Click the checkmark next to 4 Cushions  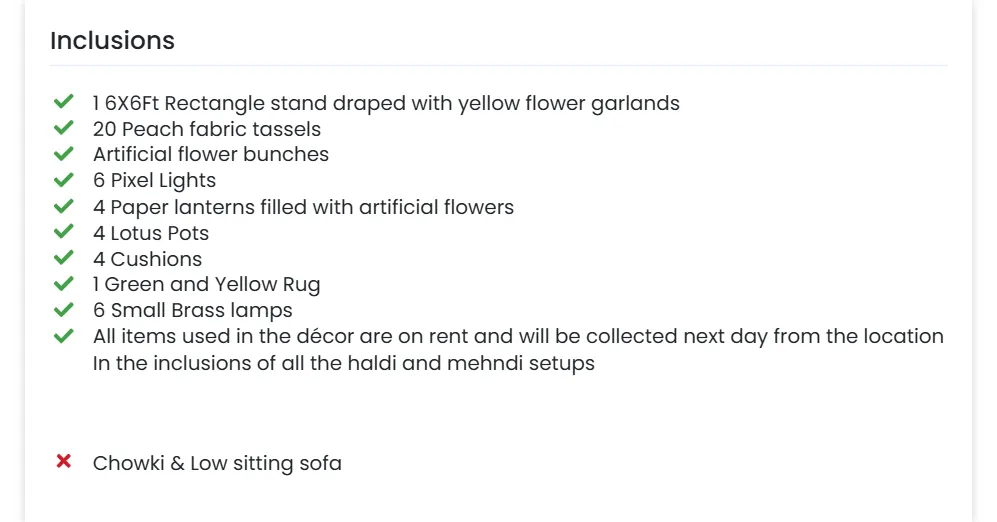[x=64, y=258]
